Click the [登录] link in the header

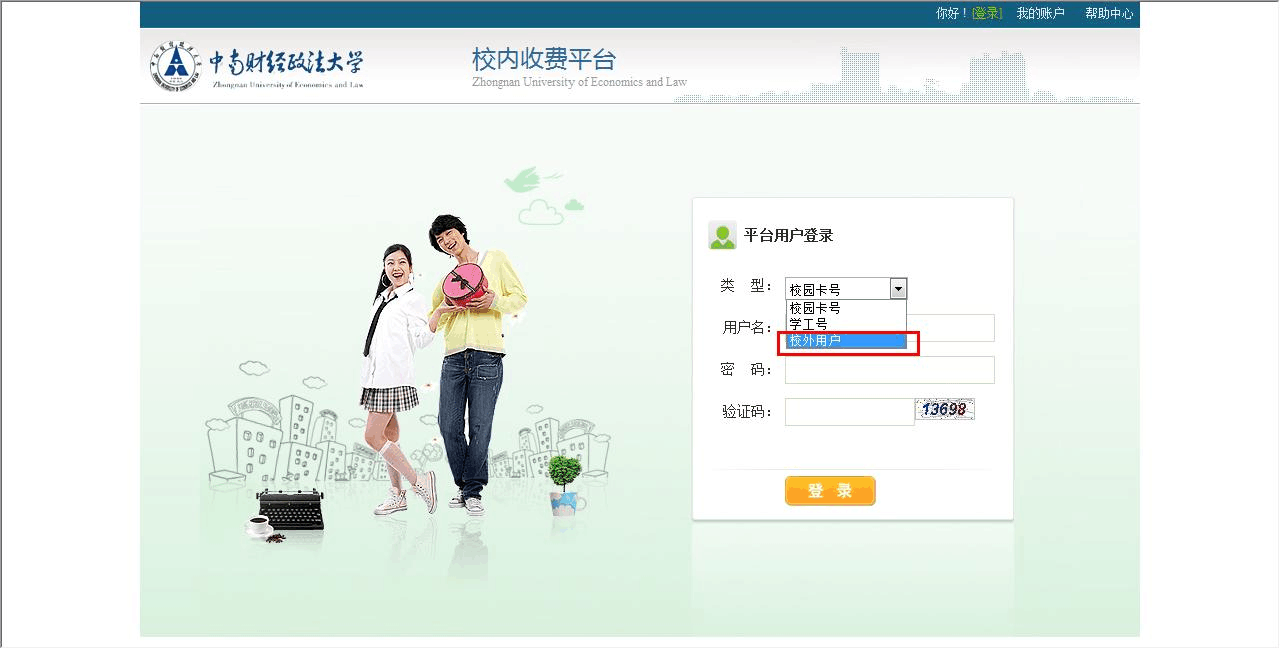986,13
